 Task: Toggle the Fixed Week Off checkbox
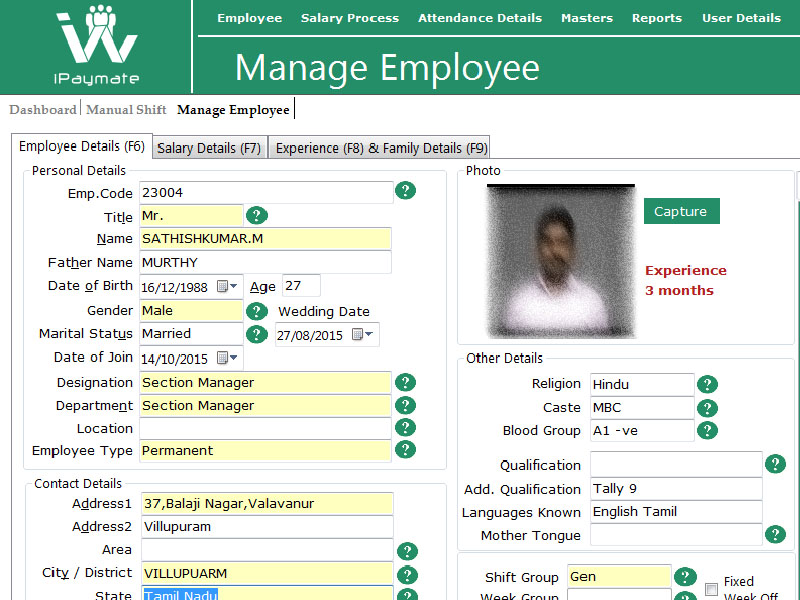click(711, 589)
